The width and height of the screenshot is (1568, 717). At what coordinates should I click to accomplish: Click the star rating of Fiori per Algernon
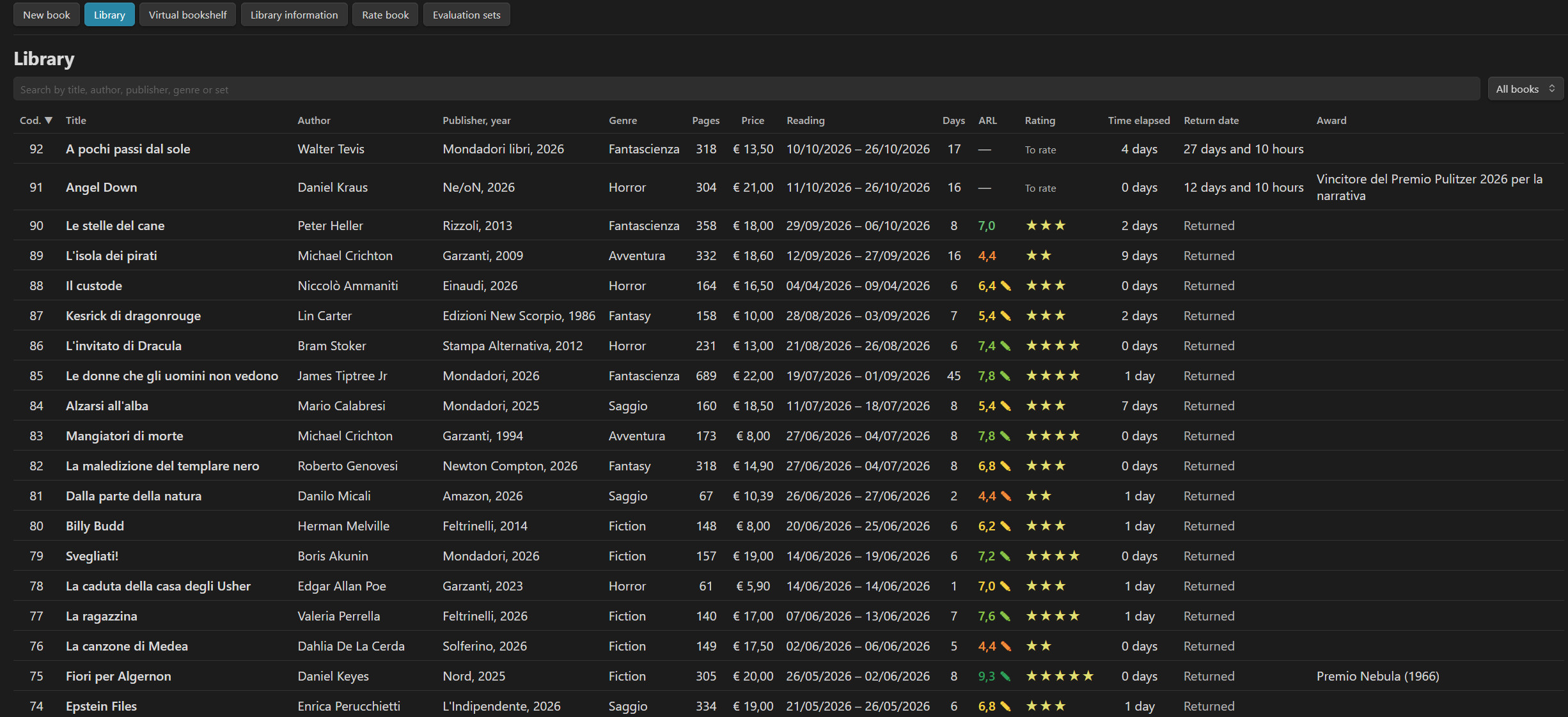1060,676
